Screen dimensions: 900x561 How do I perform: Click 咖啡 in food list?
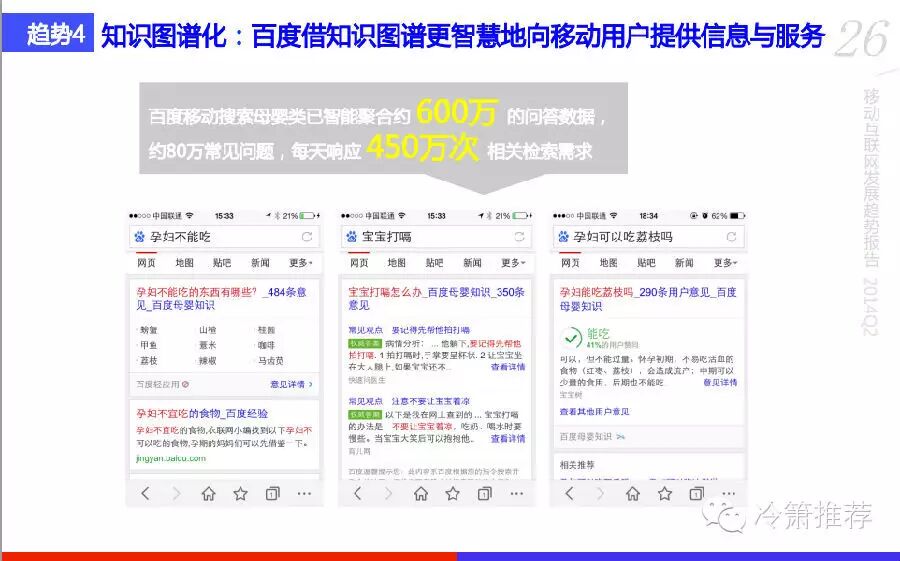[x=266, y=345]
